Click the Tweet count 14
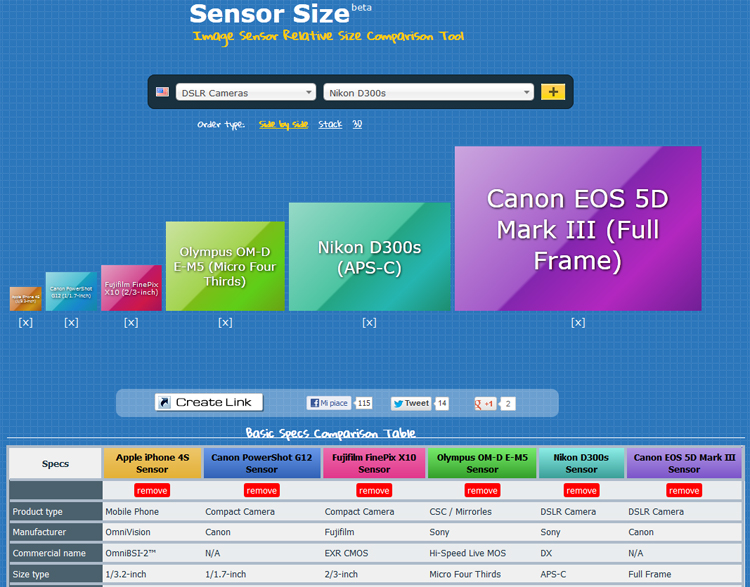Viewport: 750px width, 587px height. [x=442, y=403]
